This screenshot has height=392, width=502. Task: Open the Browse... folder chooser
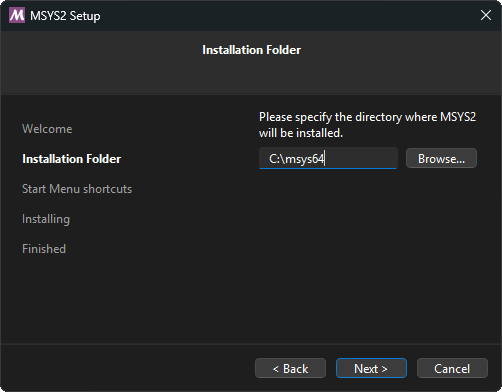[x=441, y=158]
